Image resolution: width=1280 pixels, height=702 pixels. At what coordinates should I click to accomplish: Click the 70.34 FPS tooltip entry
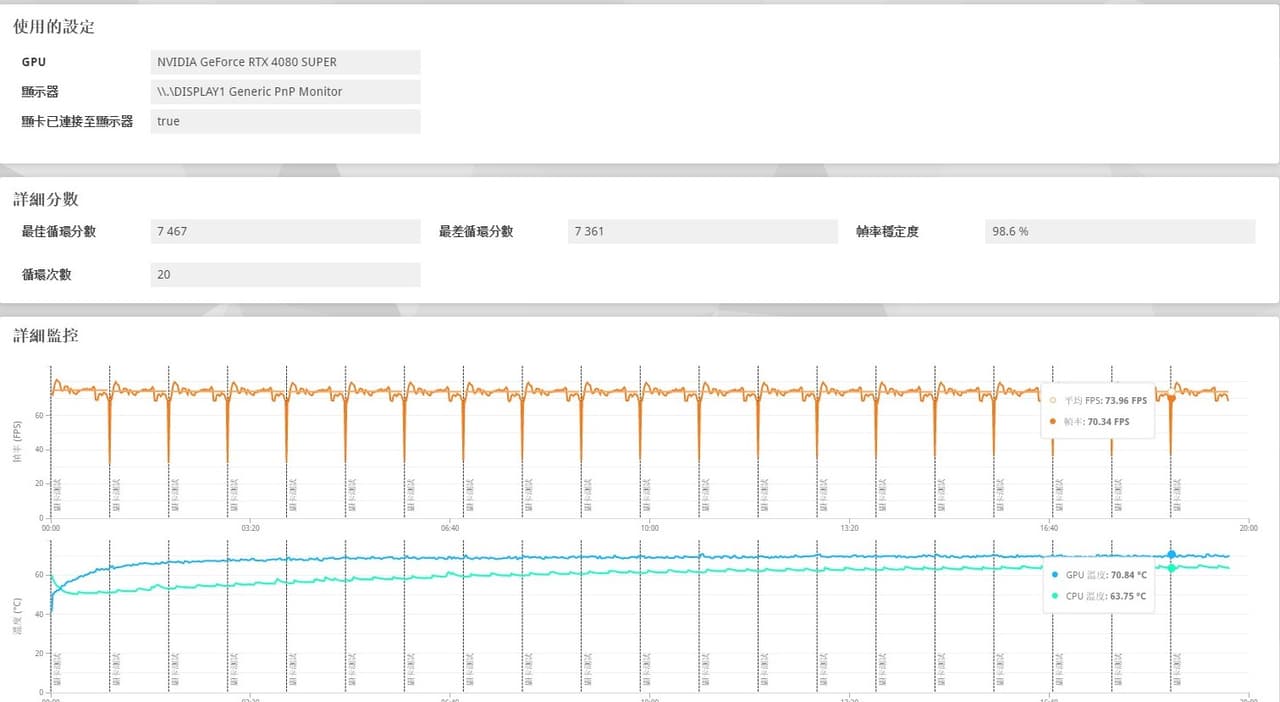click(1096, 422)
